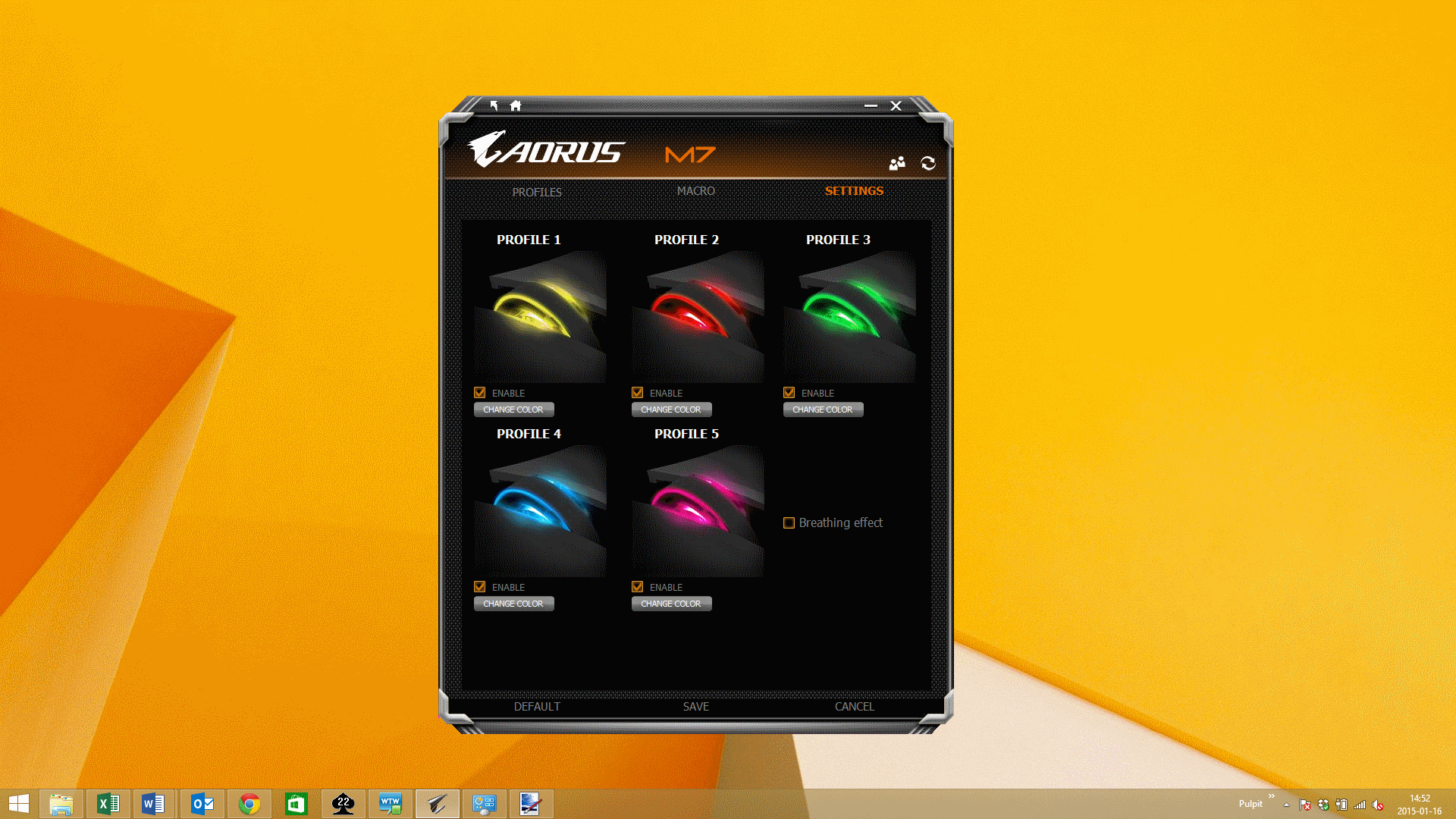Open Chrome from the taskbar
The height and width of the screenshot is (819, 1456).
[249, 804]
